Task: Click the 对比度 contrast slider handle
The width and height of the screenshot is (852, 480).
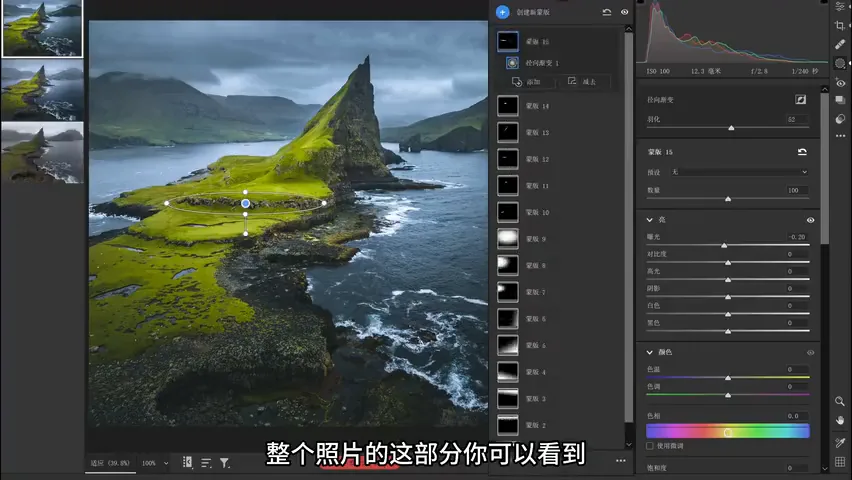Action: coord(728,263)
